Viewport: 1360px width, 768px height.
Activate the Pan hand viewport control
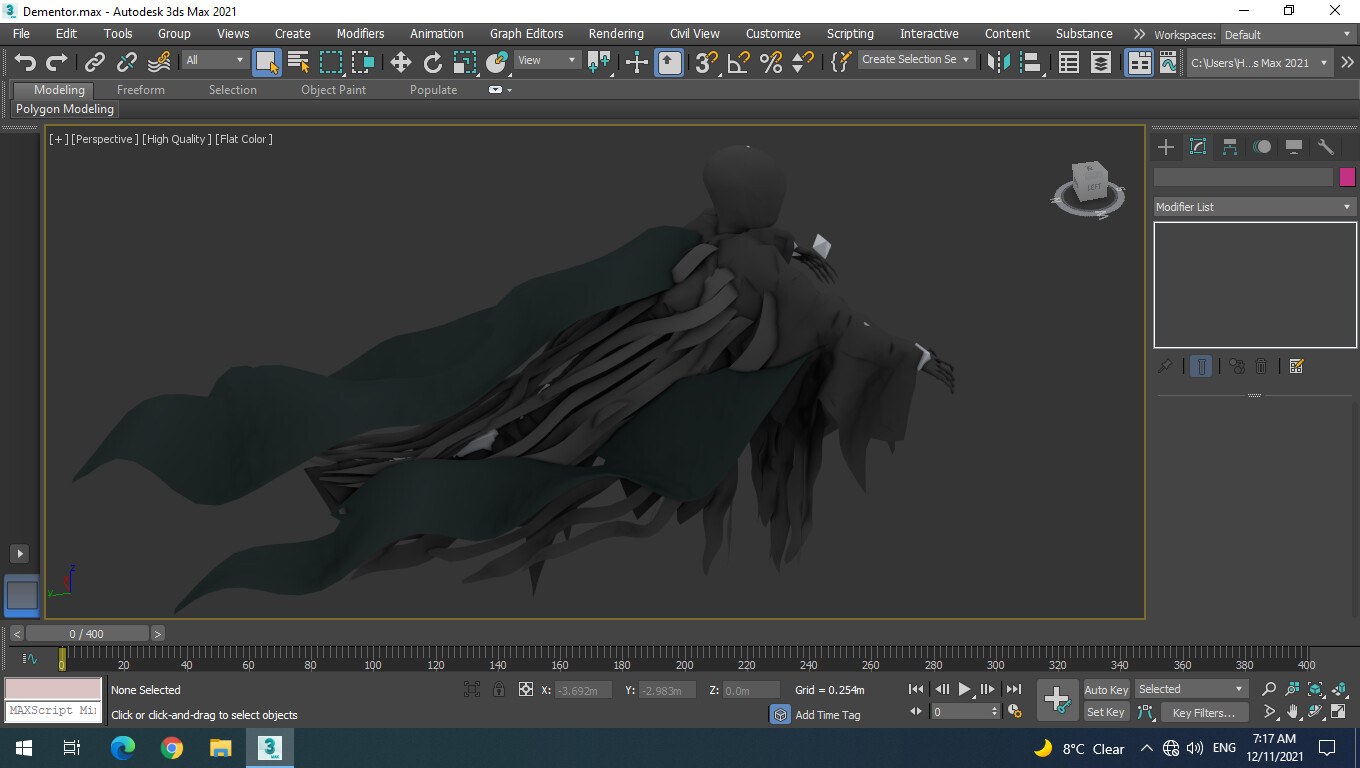1293,711
